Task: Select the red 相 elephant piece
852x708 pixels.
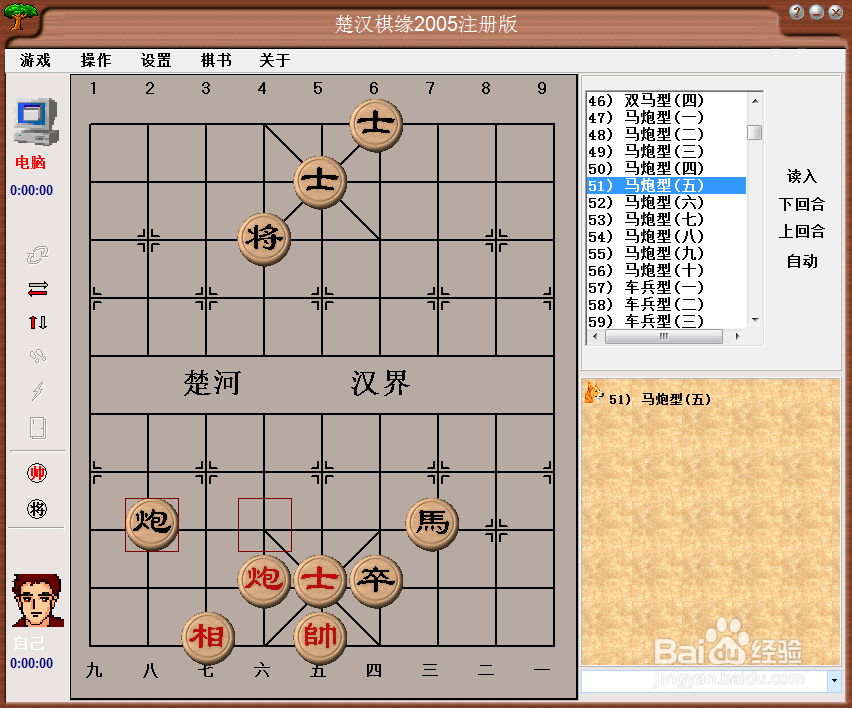Action: 208,638
